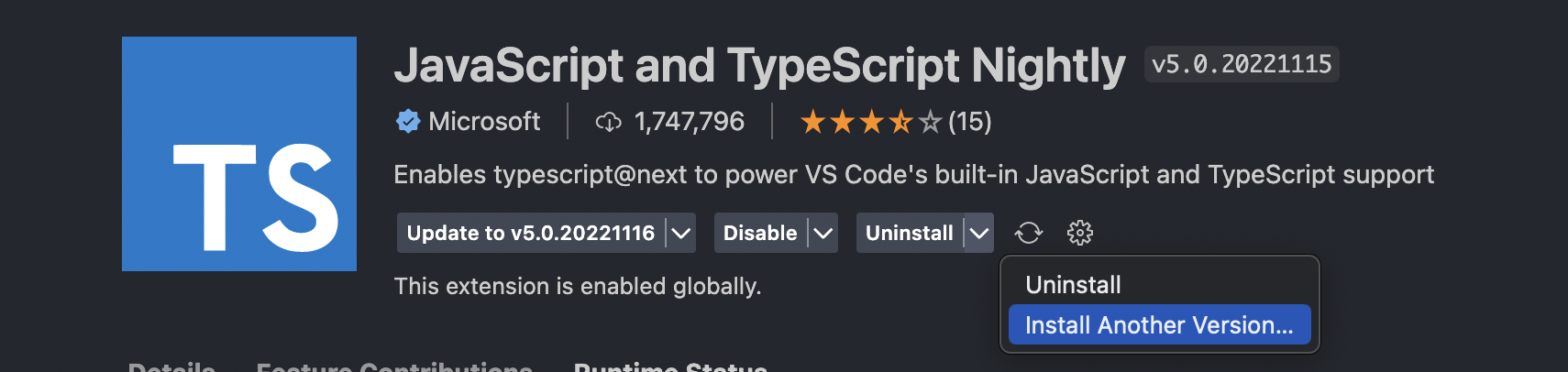
Task: Expand the Disable dropdown chevron
Action: pyautogui.click(x=823, y=233)
